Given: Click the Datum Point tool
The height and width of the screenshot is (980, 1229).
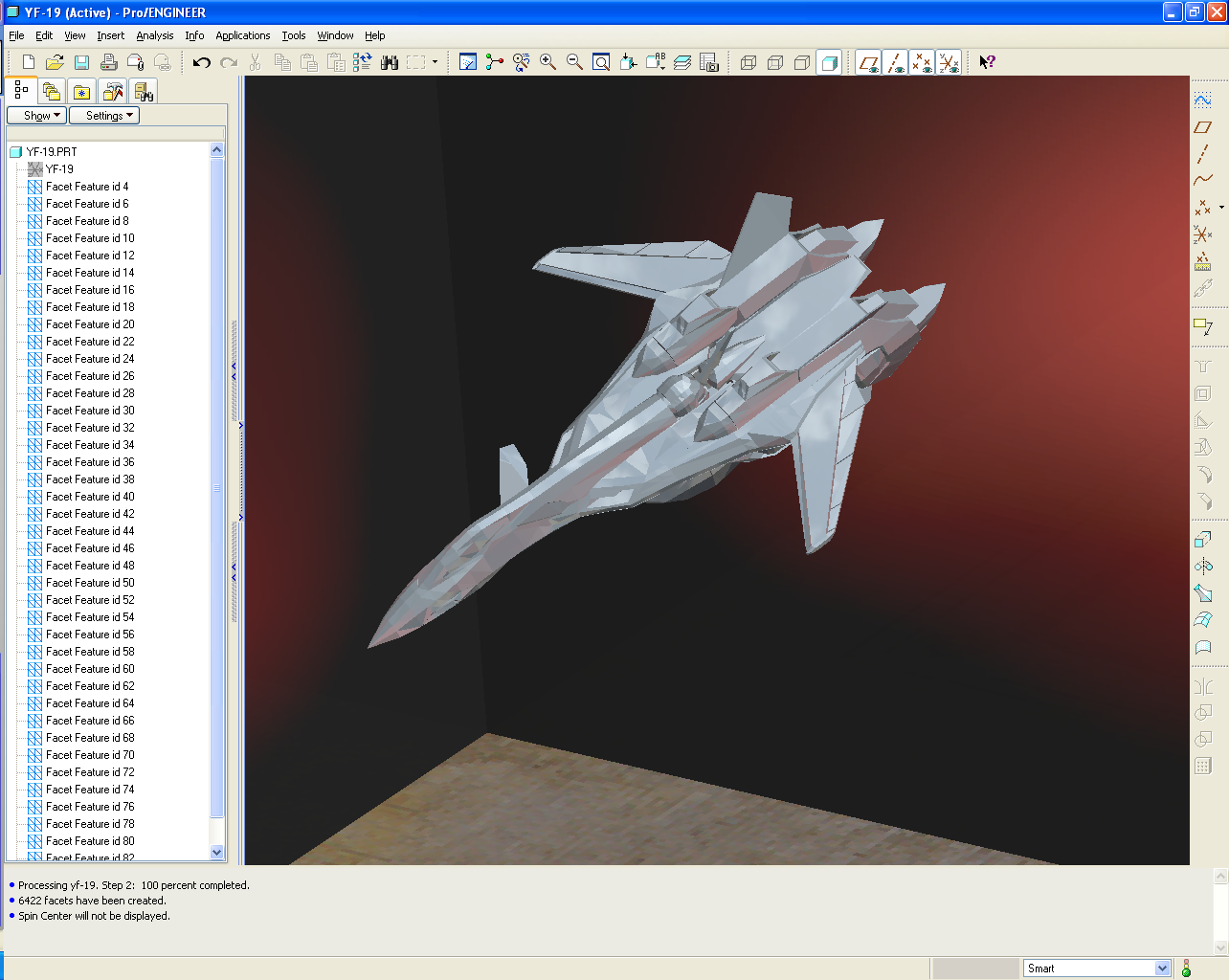Looking at the screenshot, I should point(1203,207).
